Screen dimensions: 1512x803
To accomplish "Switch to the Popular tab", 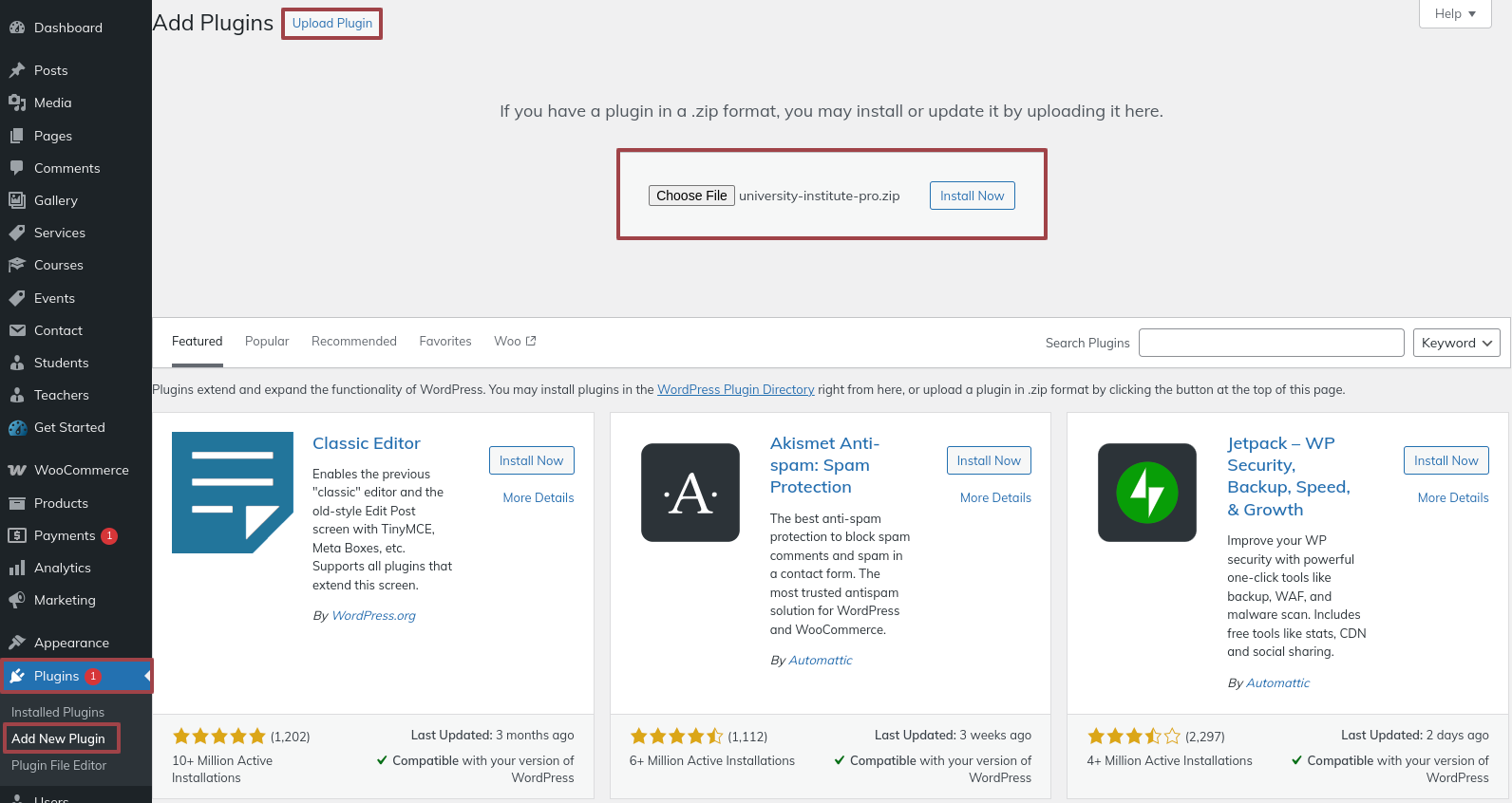I will tap(267, 342).
